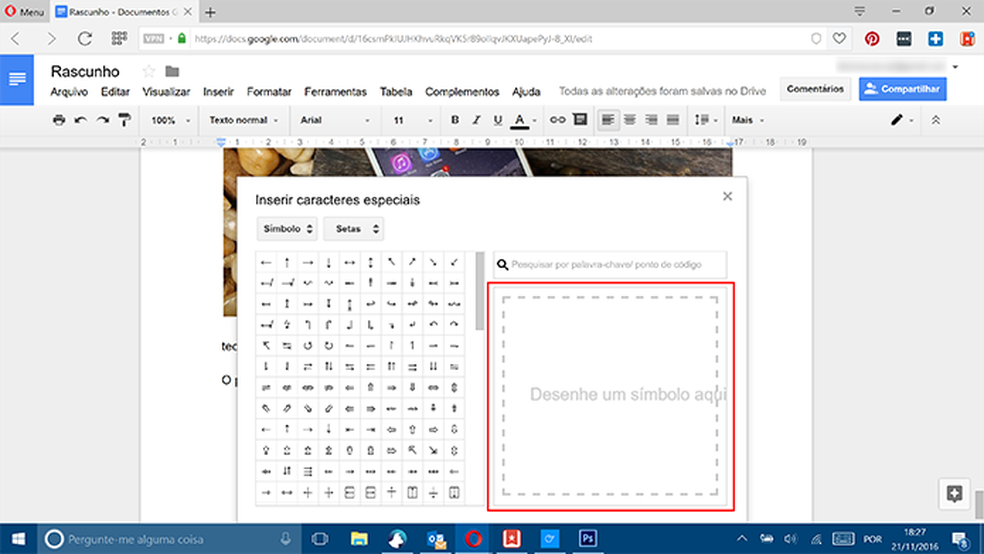Open the Docs home icon
984x554 pixels.
click(17, 80)
